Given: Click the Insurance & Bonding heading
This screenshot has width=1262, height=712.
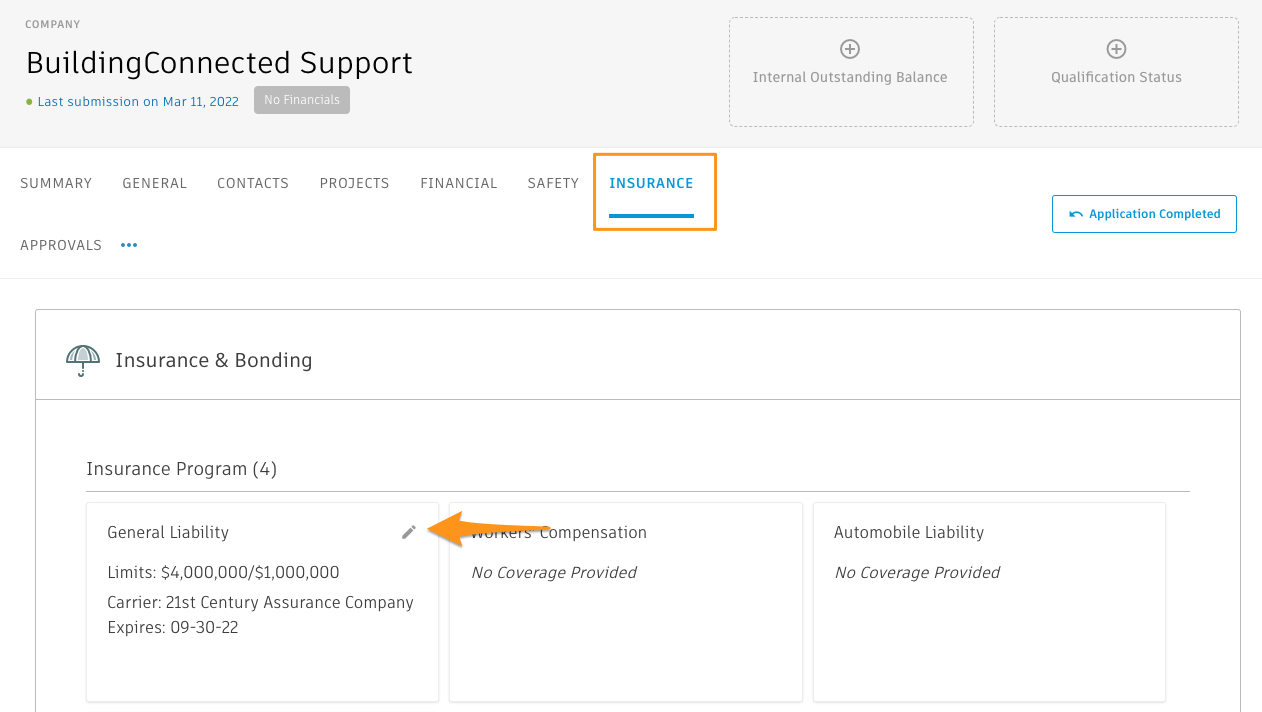Looking at the screenshot, I should point(214,360).
